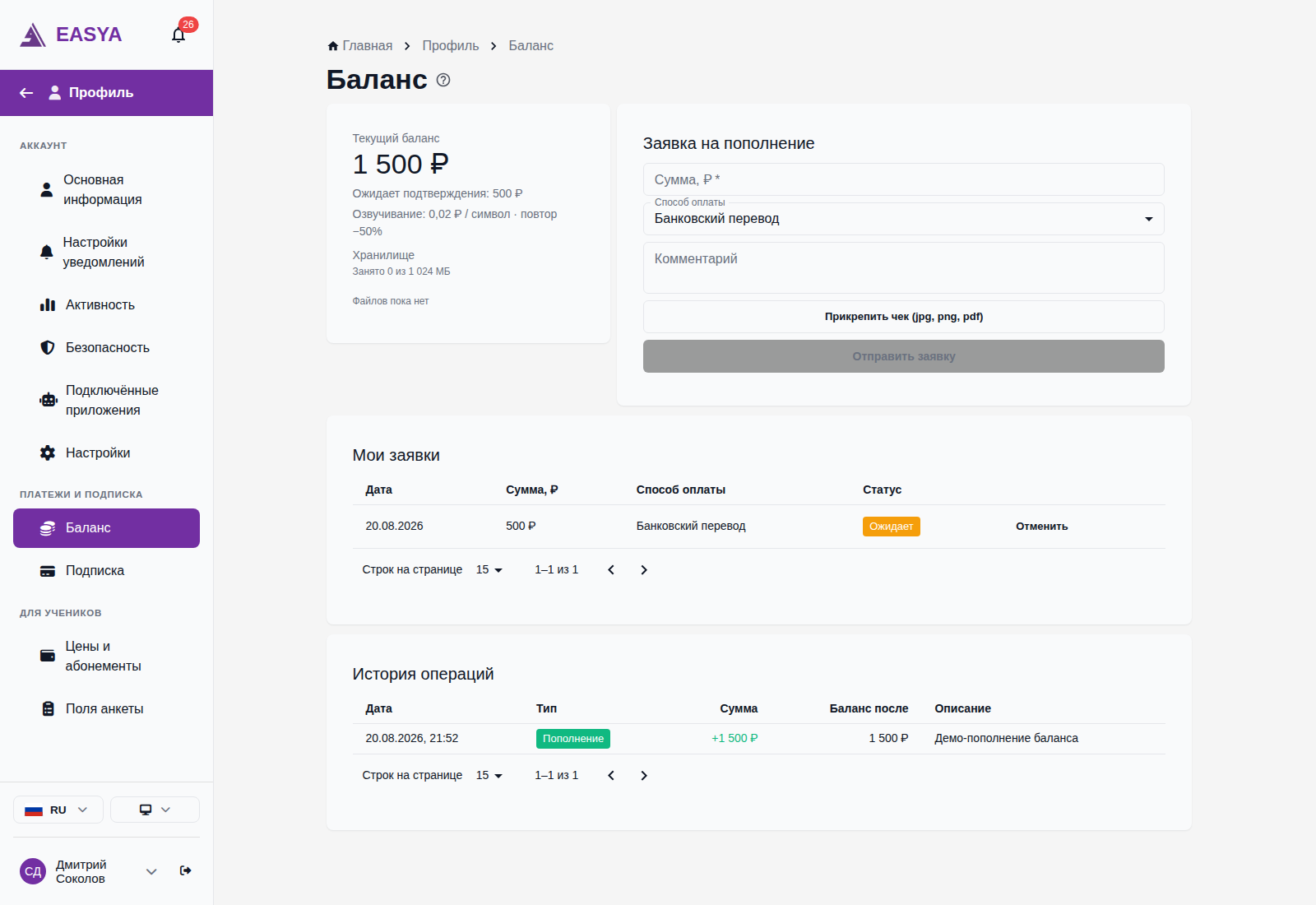The height and width of the screenshot is (905, 1316).
Task: Go to next page in Мои заявки
Action: [x=644, y=570]
